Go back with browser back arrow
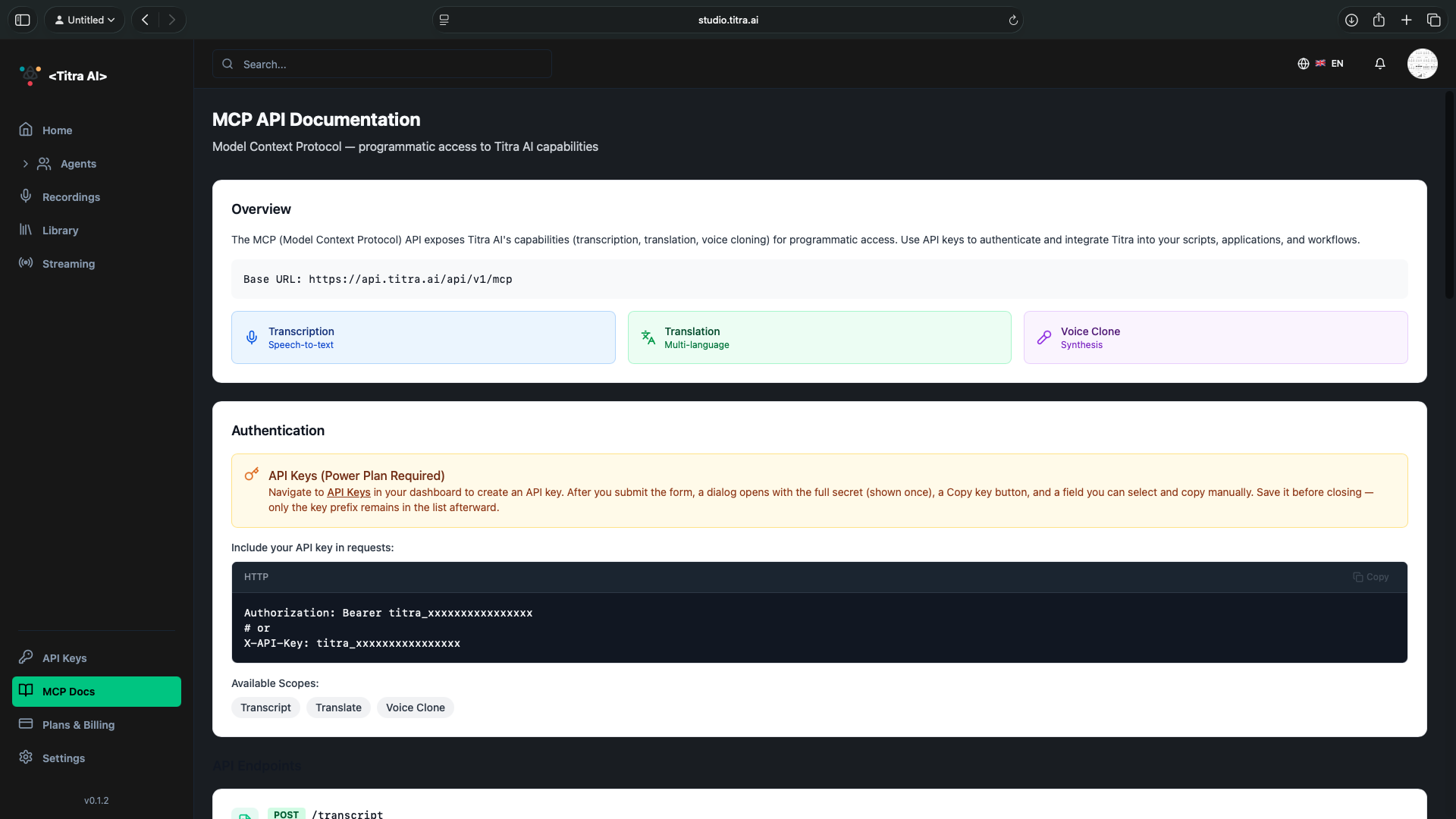Screen dimensions: 1456x819 [x=145, y=20]
